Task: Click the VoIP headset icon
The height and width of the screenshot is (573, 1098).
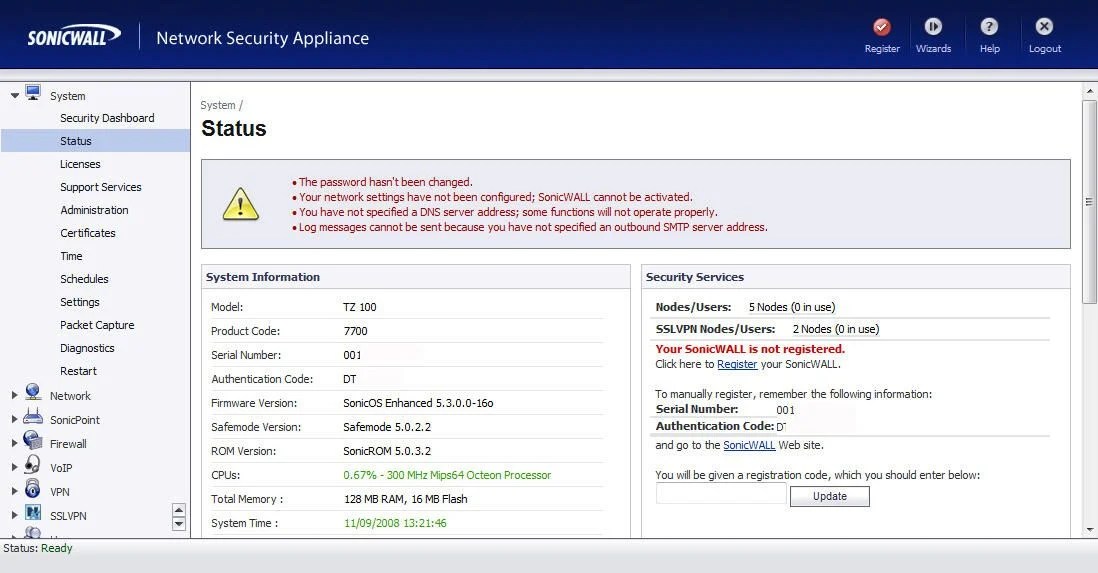Action: click(33, 464)
